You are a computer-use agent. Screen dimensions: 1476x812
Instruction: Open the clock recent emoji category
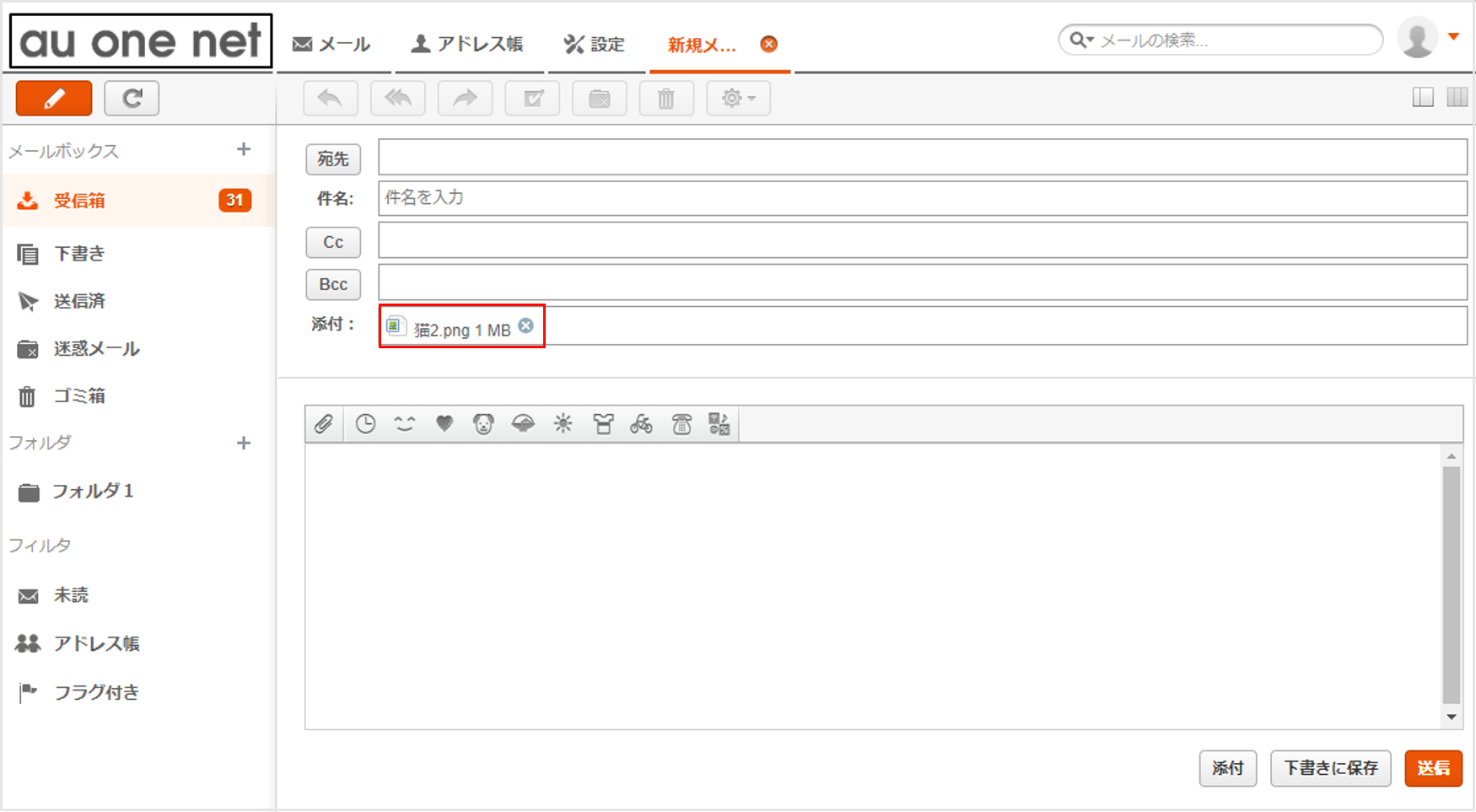point(365,424)
